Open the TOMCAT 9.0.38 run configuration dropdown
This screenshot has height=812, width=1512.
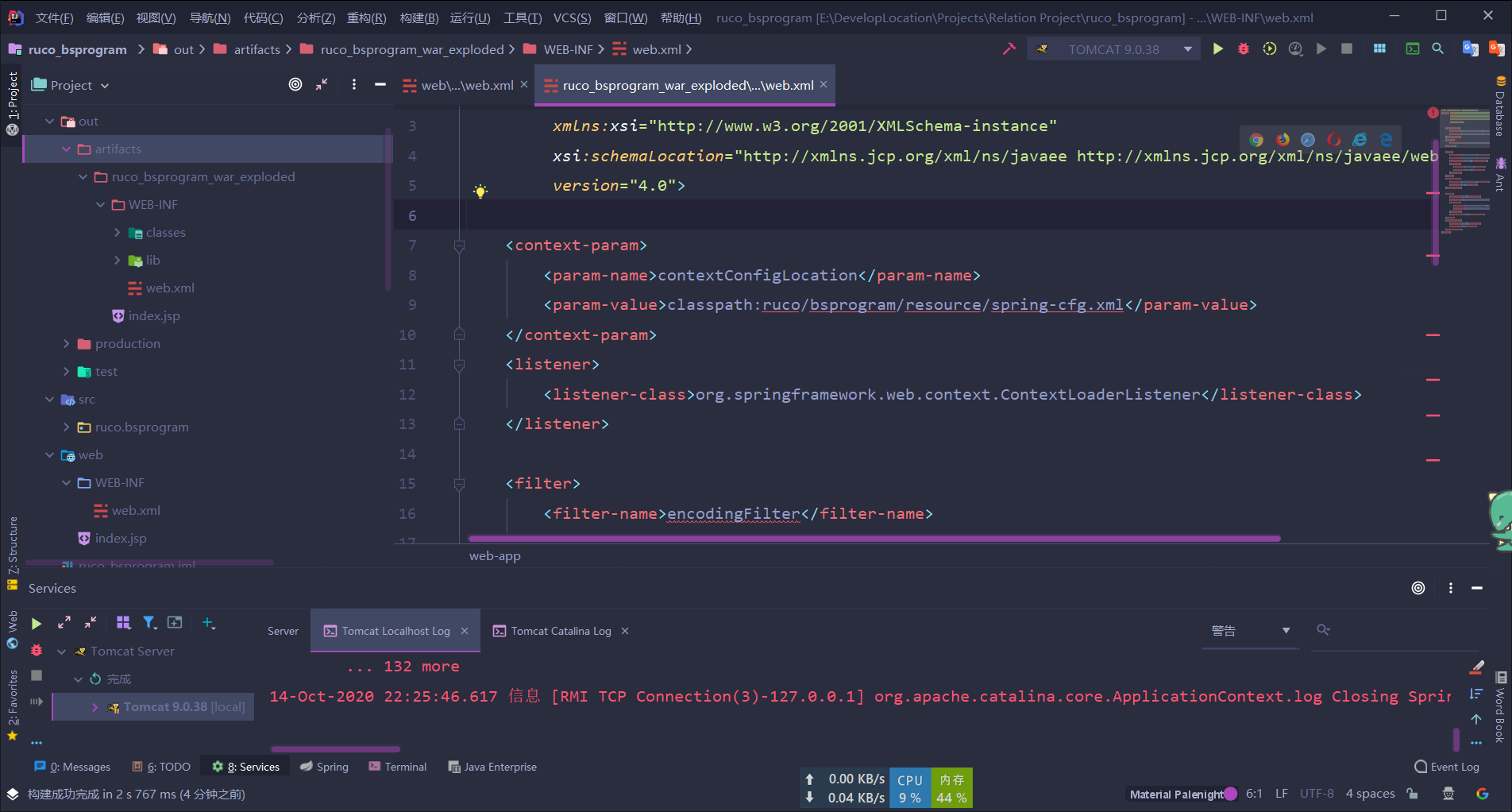pos(1188,49)
